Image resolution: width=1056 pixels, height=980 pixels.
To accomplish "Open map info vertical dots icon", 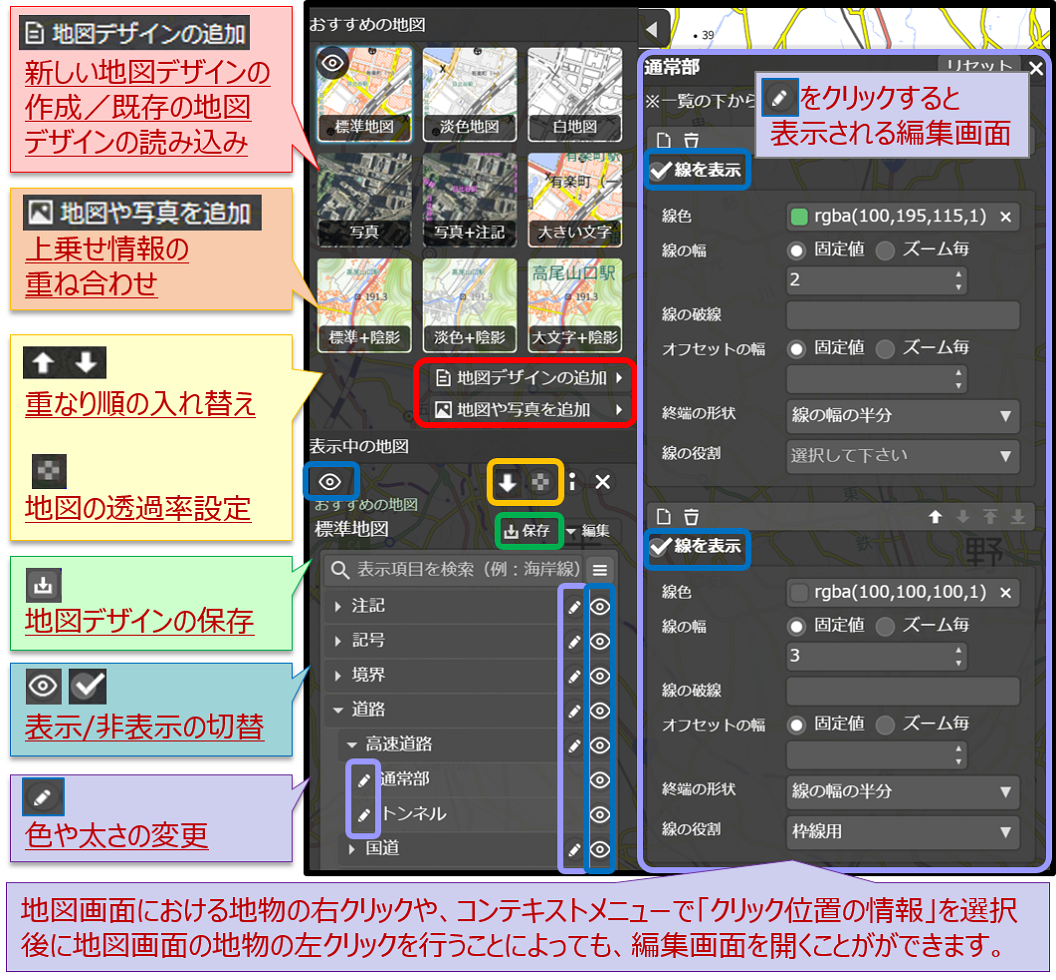I will click(x=572, y=482).
